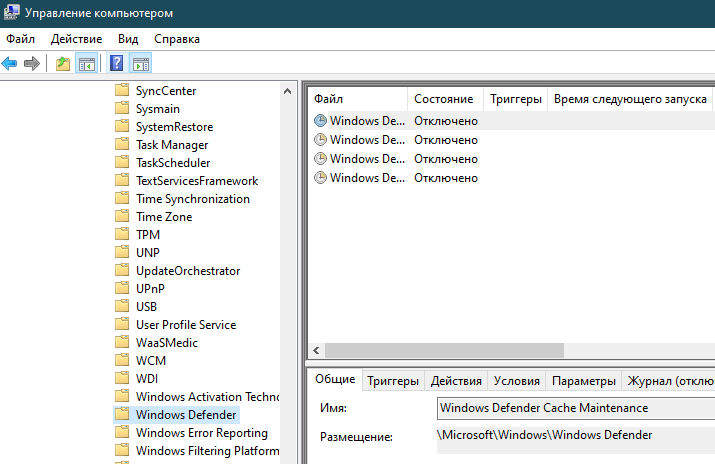The width and height of the screenshot is (715, 464).
Task: Open the Файл menu
Action: coord(20,39)
